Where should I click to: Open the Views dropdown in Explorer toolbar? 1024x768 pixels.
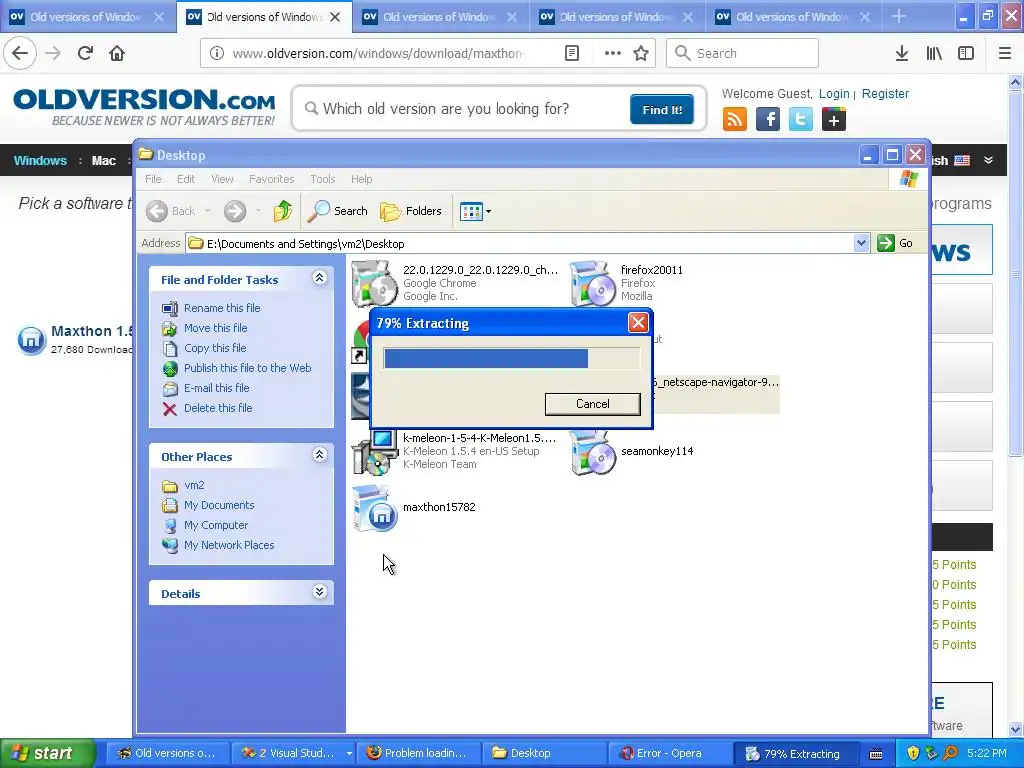(475, 212)
